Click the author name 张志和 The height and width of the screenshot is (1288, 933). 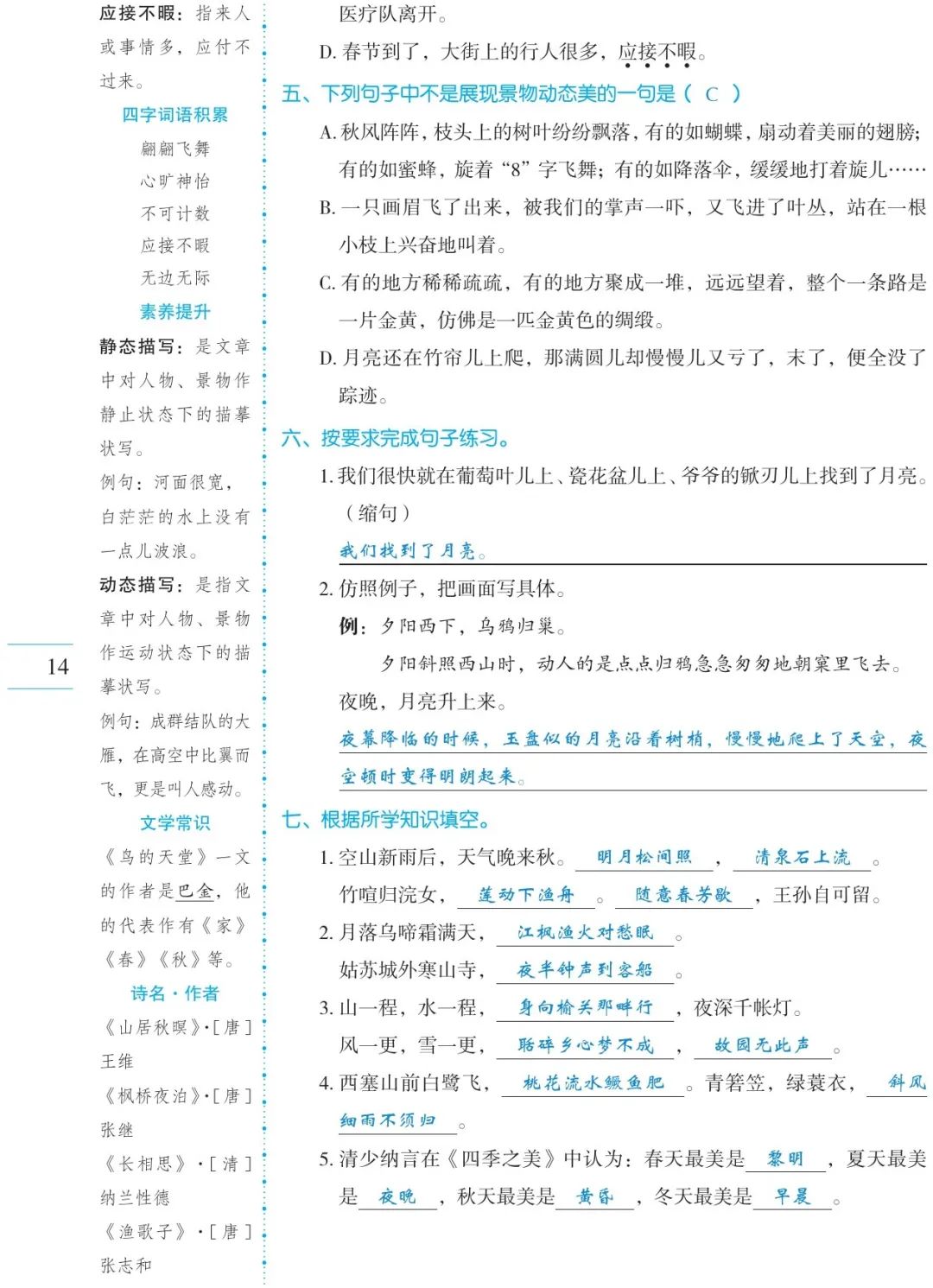(126, 1266)
